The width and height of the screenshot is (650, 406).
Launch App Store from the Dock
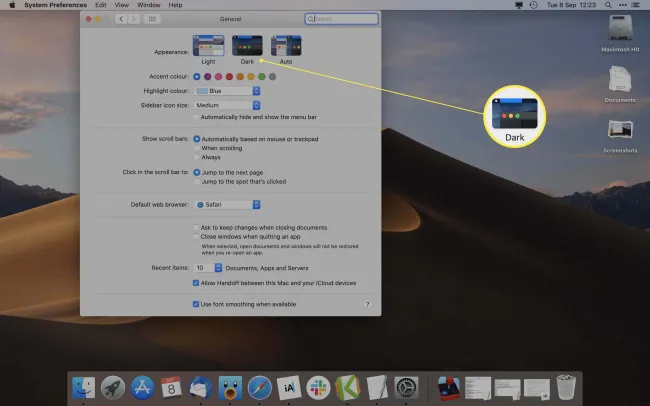(142, 386)
